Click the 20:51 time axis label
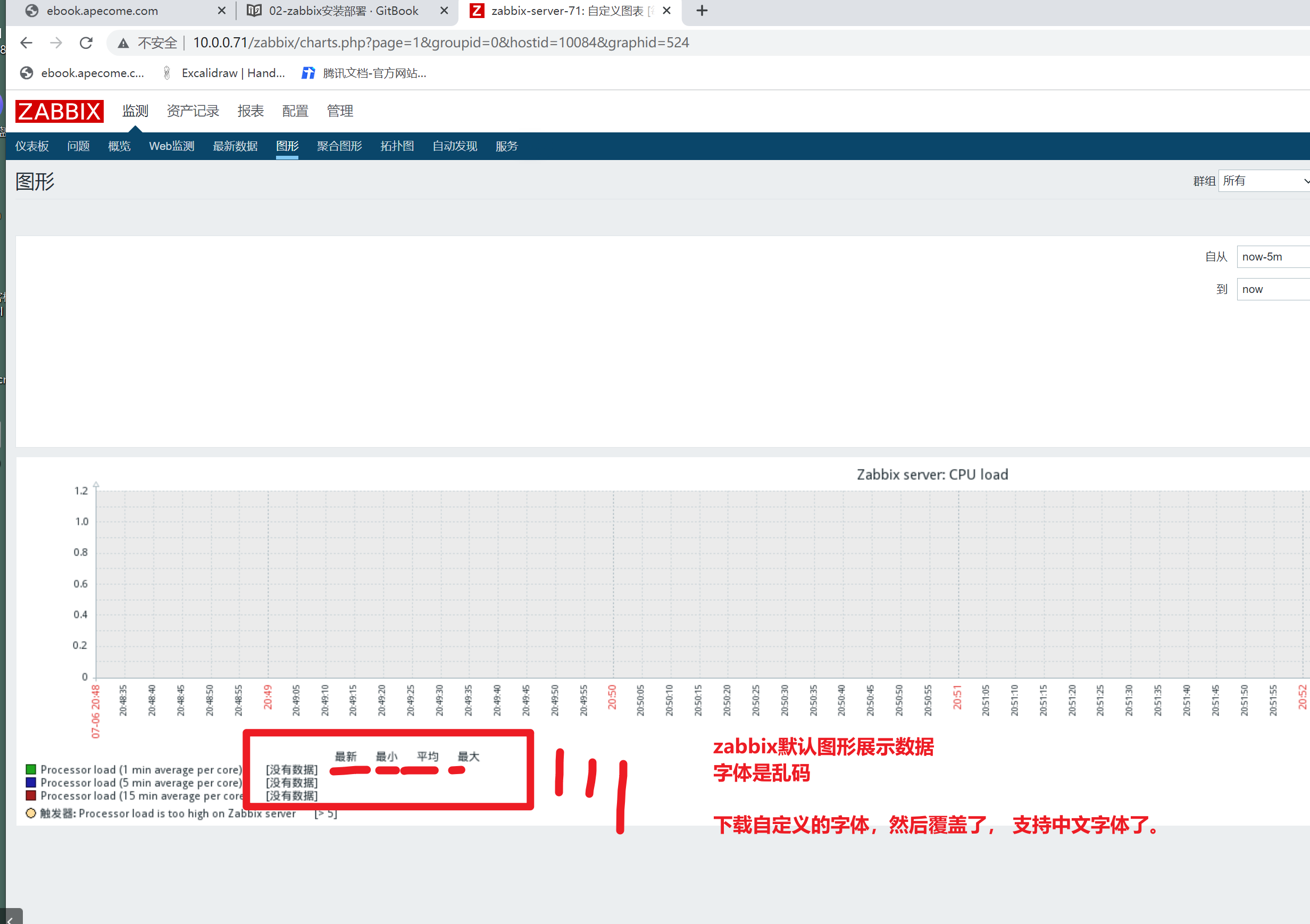 click(x=957, y=697)
